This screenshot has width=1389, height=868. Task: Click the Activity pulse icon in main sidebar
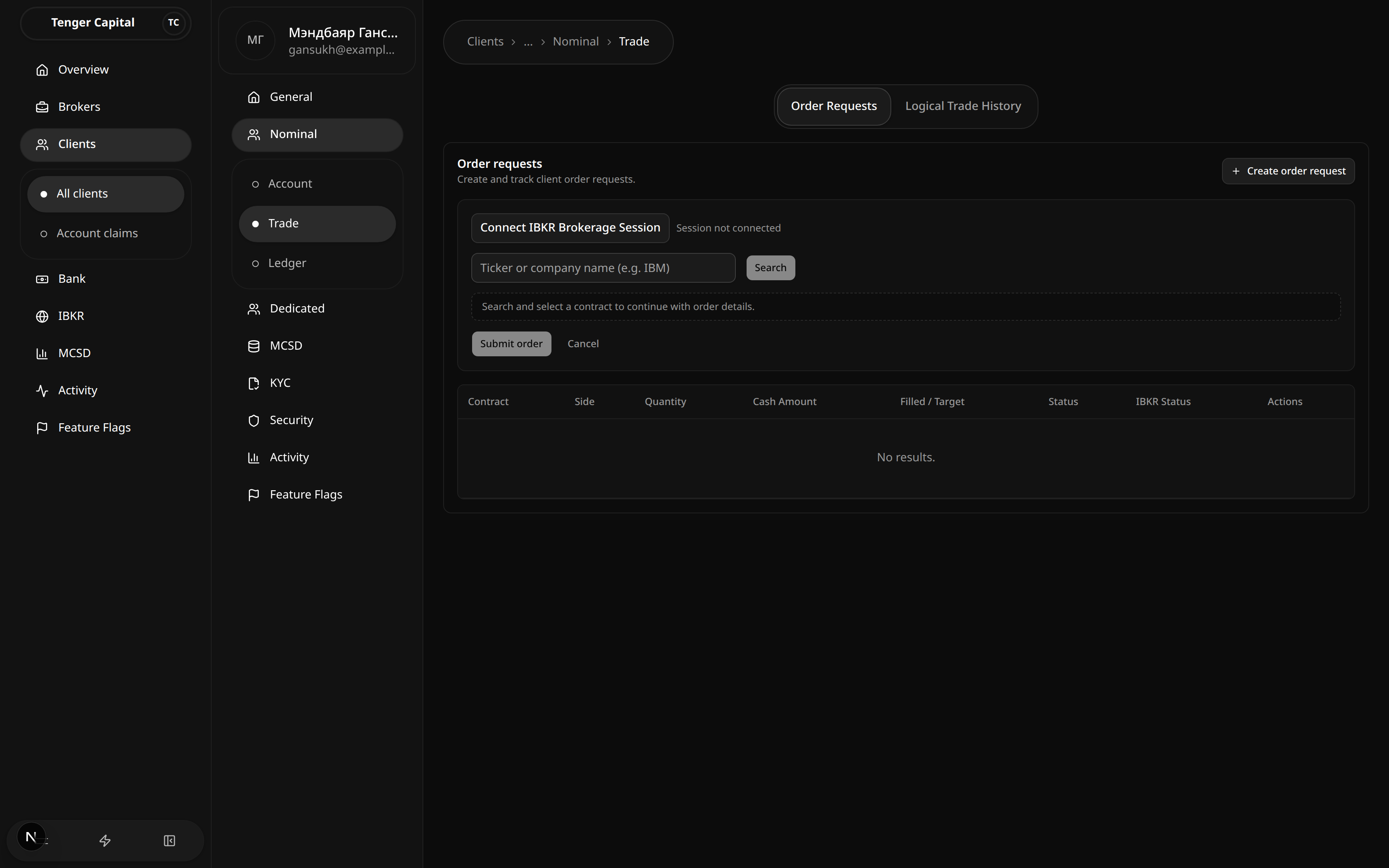(42, 391)
